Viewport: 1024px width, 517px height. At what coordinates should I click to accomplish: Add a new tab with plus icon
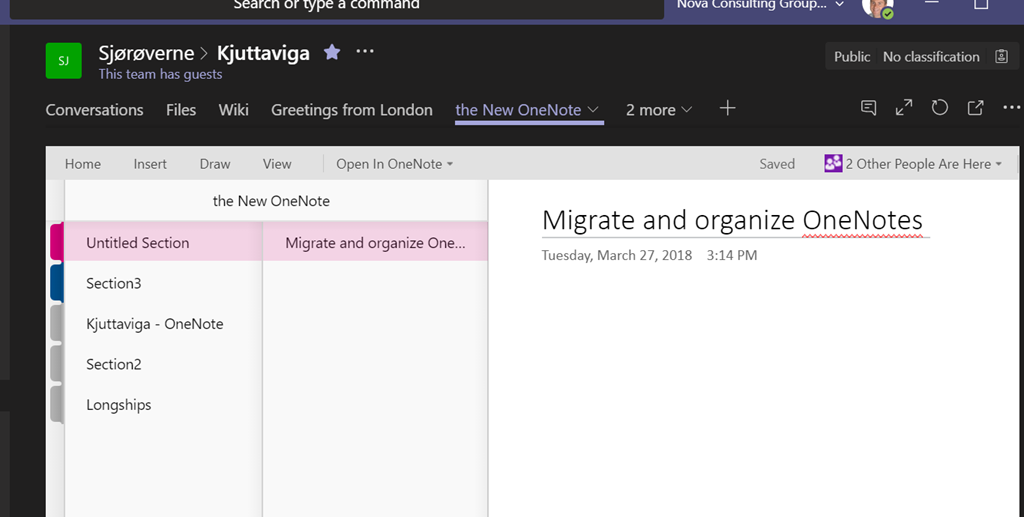pyautogui.click(x=728, y=108)
